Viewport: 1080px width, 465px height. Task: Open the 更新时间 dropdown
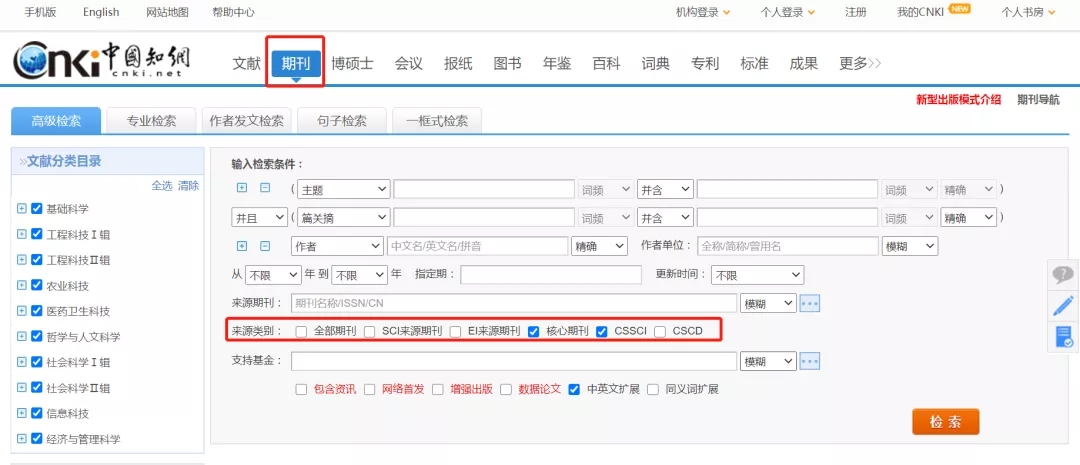[757, 274]
